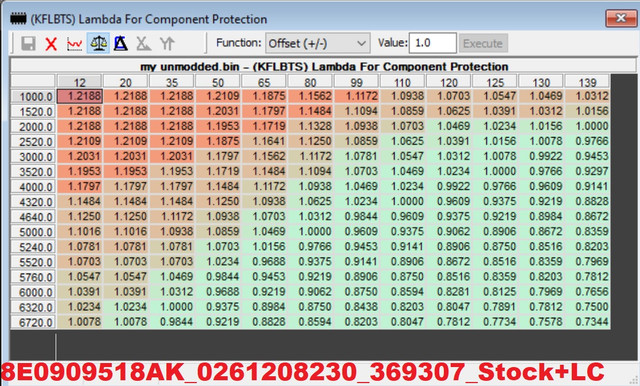Image resolution: width=640 pixels, height=386 pixels.
Task: Select row header 5520.0
Action: pos(33,262)
